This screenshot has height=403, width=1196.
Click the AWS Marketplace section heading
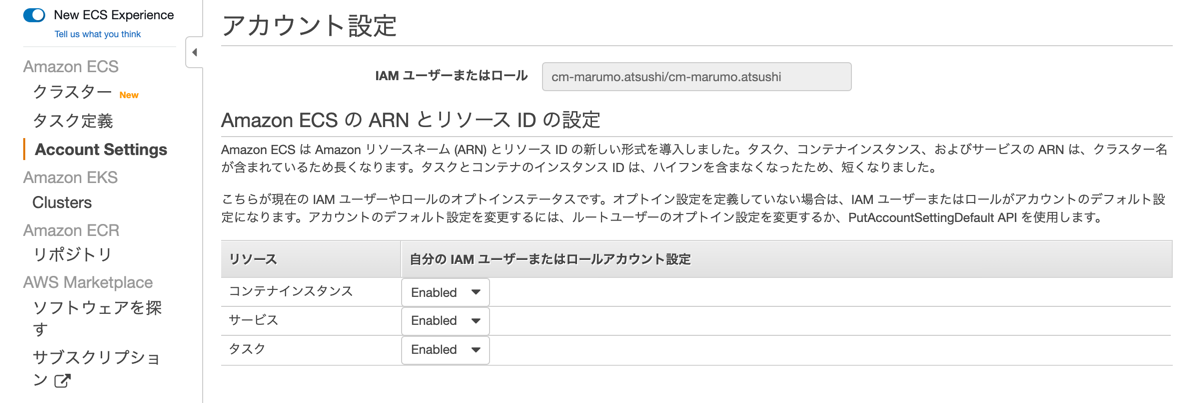click(x=88, y=283)
